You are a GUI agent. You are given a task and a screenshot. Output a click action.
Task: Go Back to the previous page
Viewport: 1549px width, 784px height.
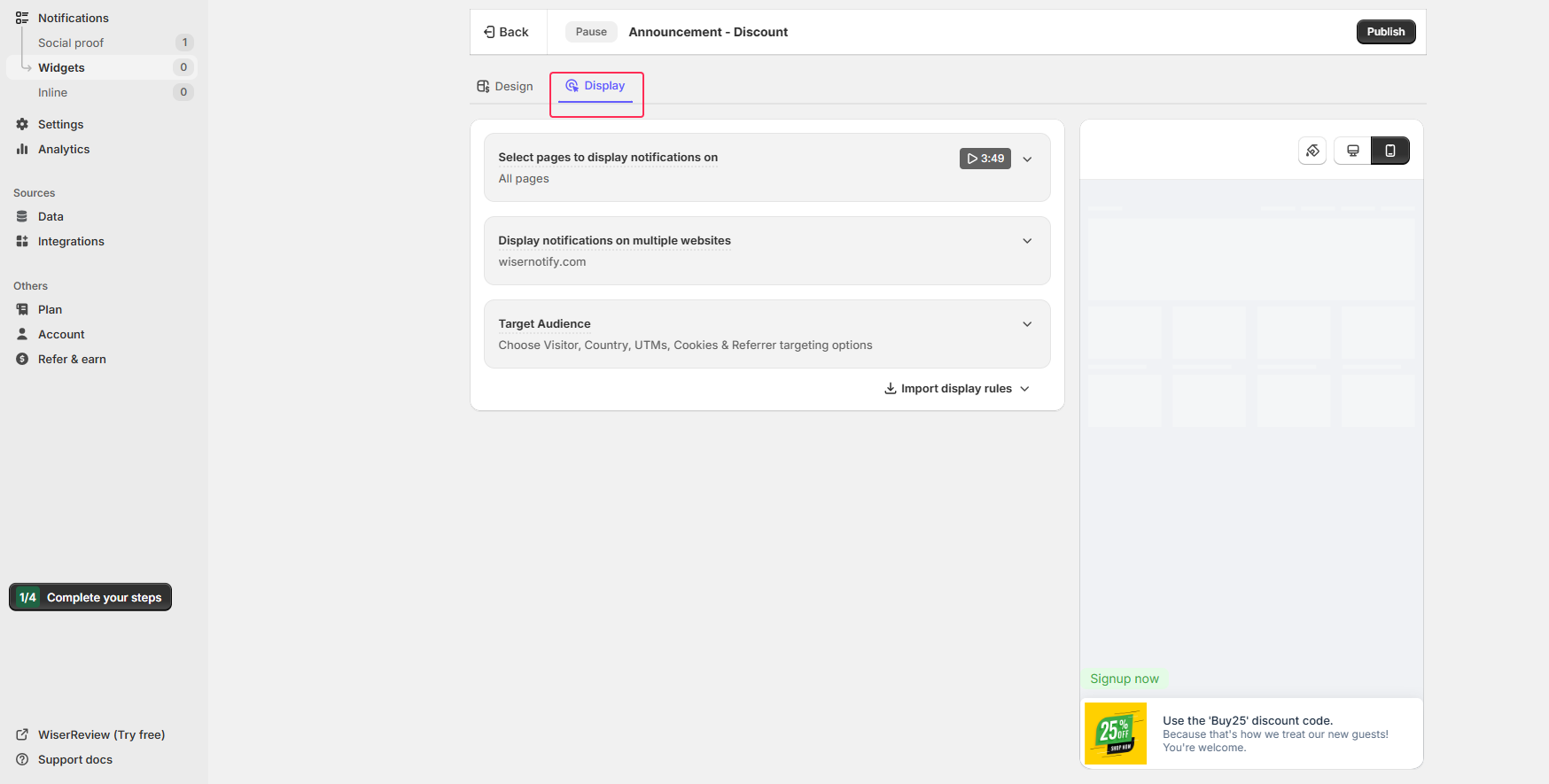pyautogui.click(x=506, y=32)
